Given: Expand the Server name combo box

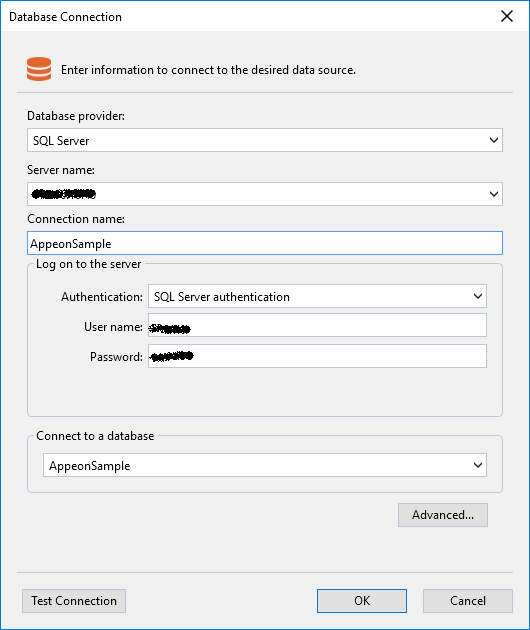Looking at the screenshot, I should (x=265, y=194).
